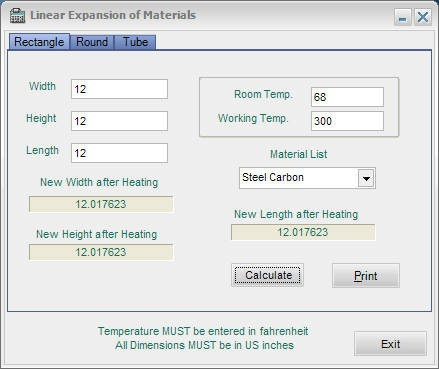Click the Material List label
The image size is (439, 369).
[299, 154]
